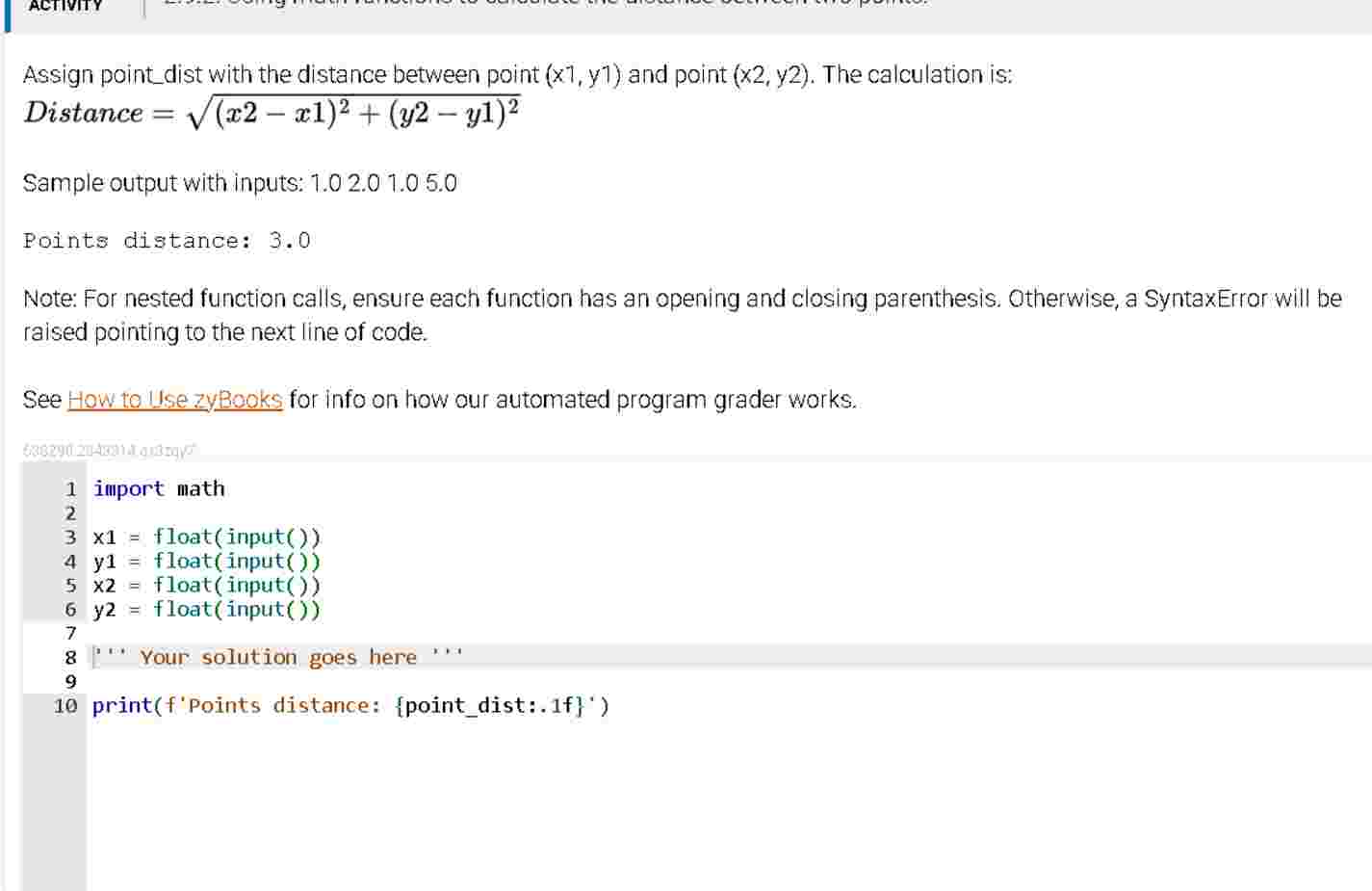
Task: Click the print statement on line 10
Action: (x=349, y=705)
